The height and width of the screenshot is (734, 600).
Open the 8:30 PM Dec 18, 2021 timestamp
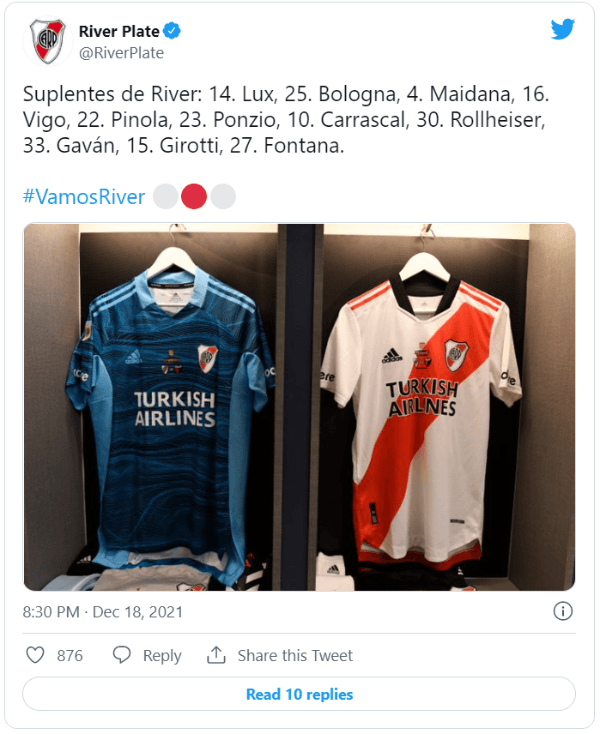(102, 612)
